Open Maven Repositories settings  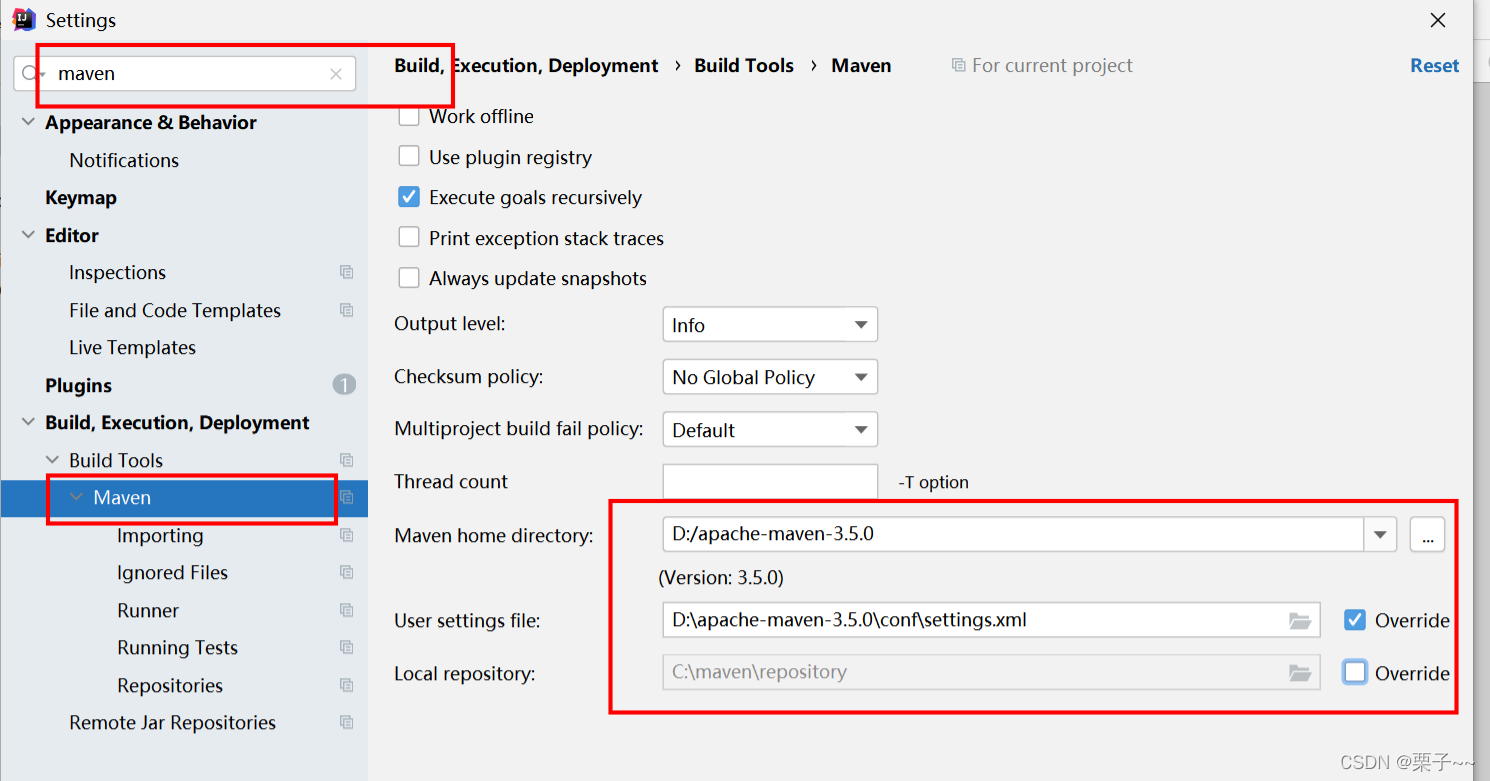pos(170,685)
